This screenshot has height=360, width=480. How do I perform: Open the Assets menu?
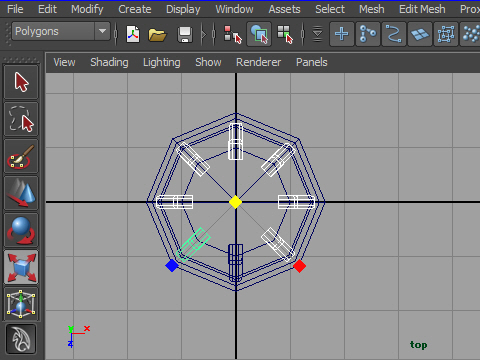(x=284, y=9)
